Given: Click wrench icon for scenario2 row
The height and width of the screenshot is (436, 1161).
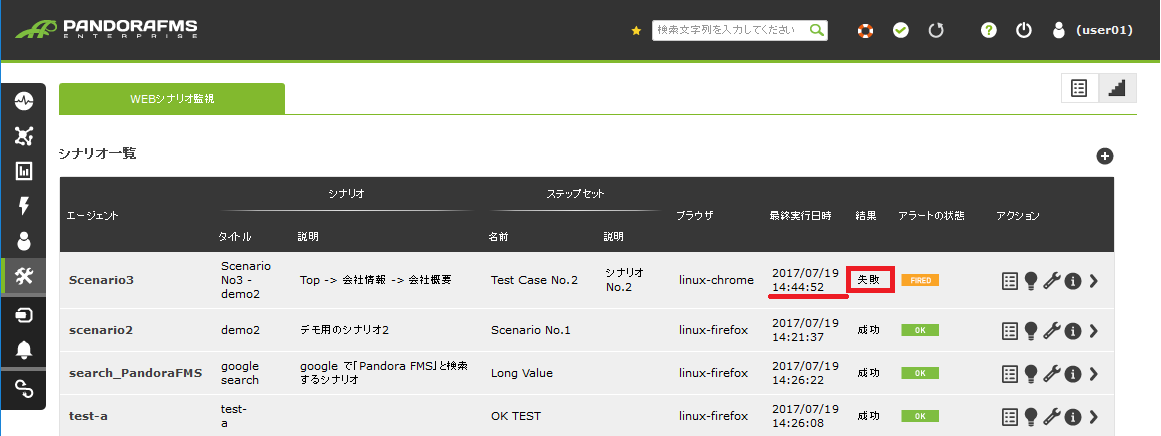Looking at the screenshot, I should tap(1051, 331).
